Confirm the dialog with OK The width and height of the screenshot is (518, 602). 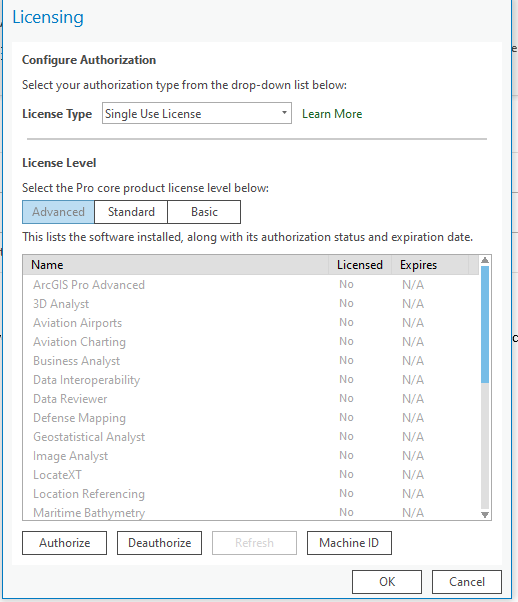(x=387, y=582)
